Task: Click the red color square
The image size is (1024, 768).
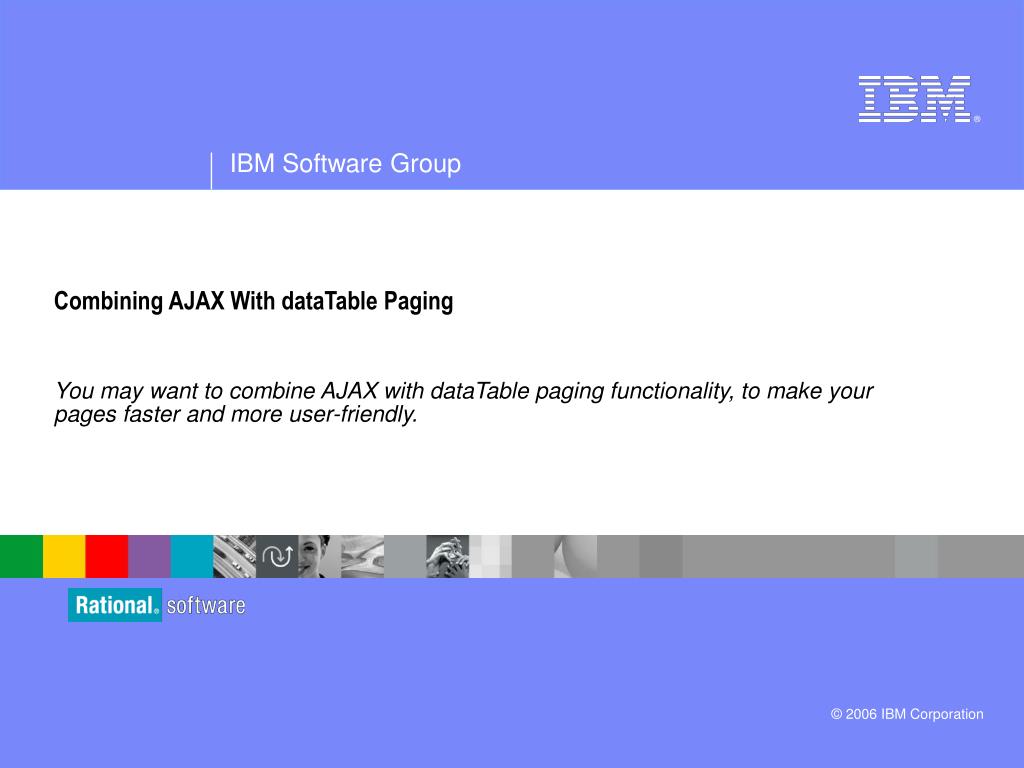Action: tap(106, 556)
